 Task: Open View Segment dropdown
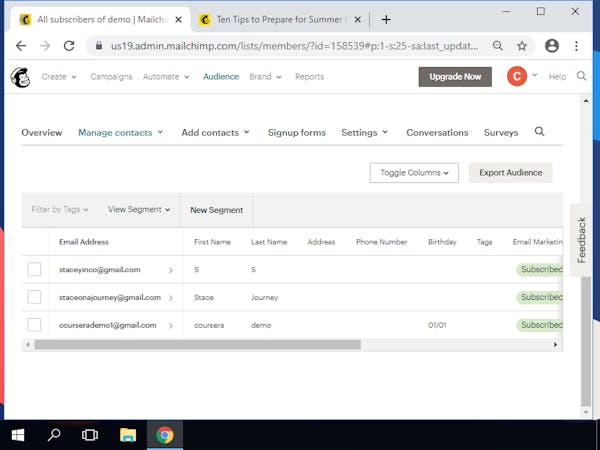click(139, 210)
